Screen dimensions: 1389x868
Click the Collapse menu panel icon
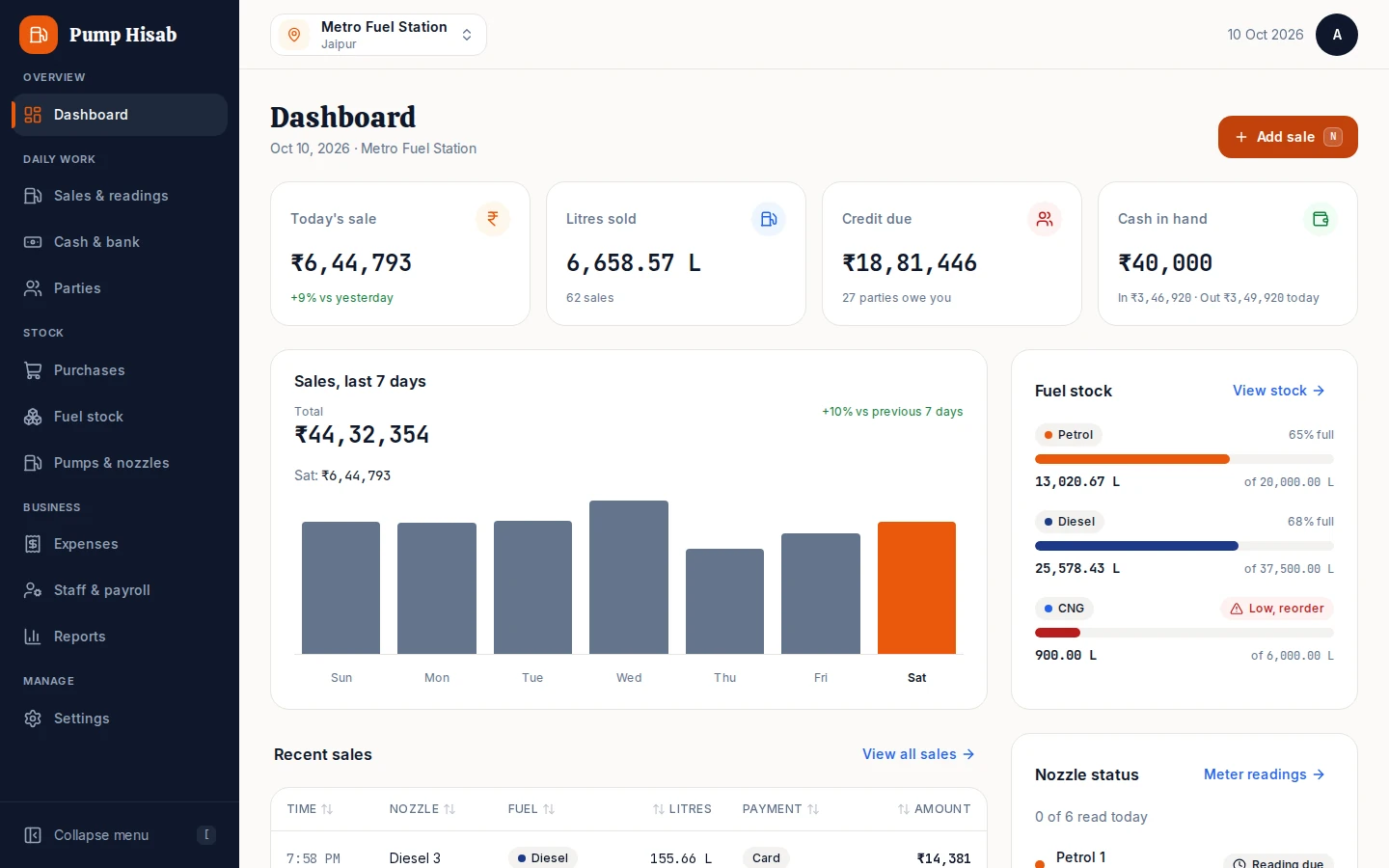pyautogui.click(x=33, y=835)
